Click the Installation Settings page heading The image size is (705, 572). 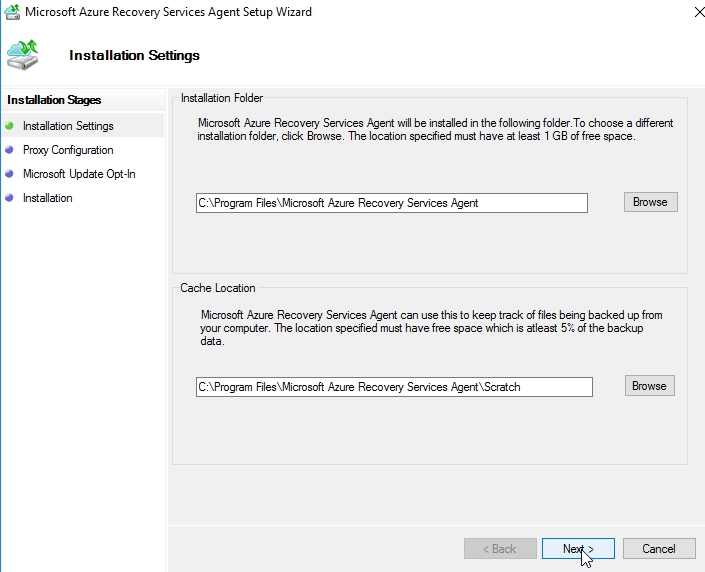134,55
